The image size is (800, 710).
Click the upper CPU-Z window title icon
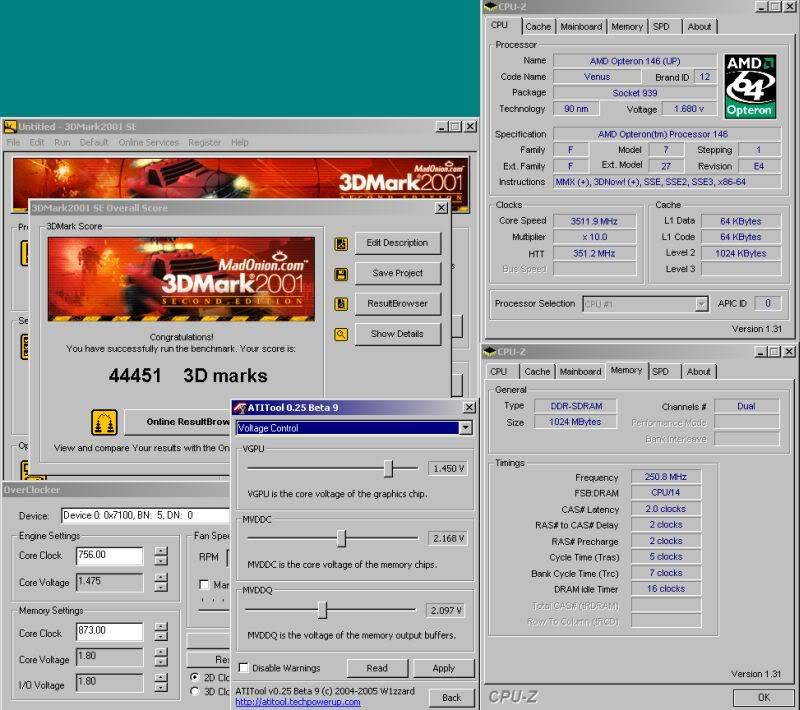click(x=490, y=6)
